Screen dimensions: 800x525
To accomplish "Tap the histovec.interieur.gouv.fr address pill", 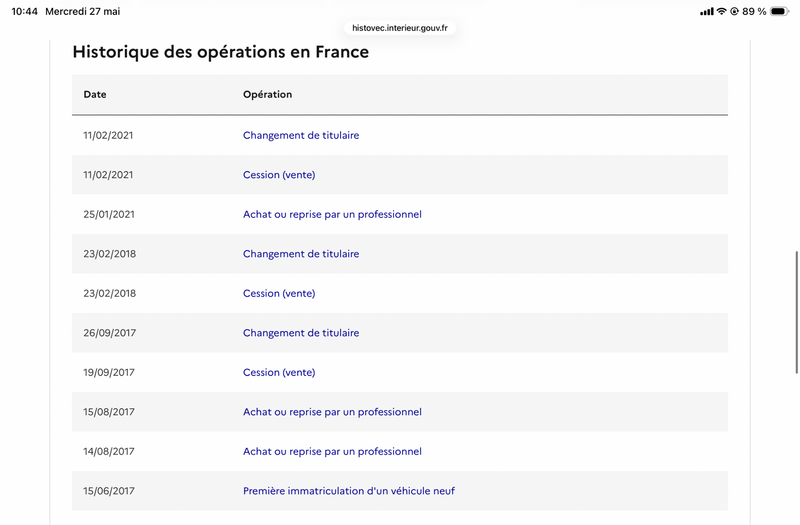I will click(400, 28).
